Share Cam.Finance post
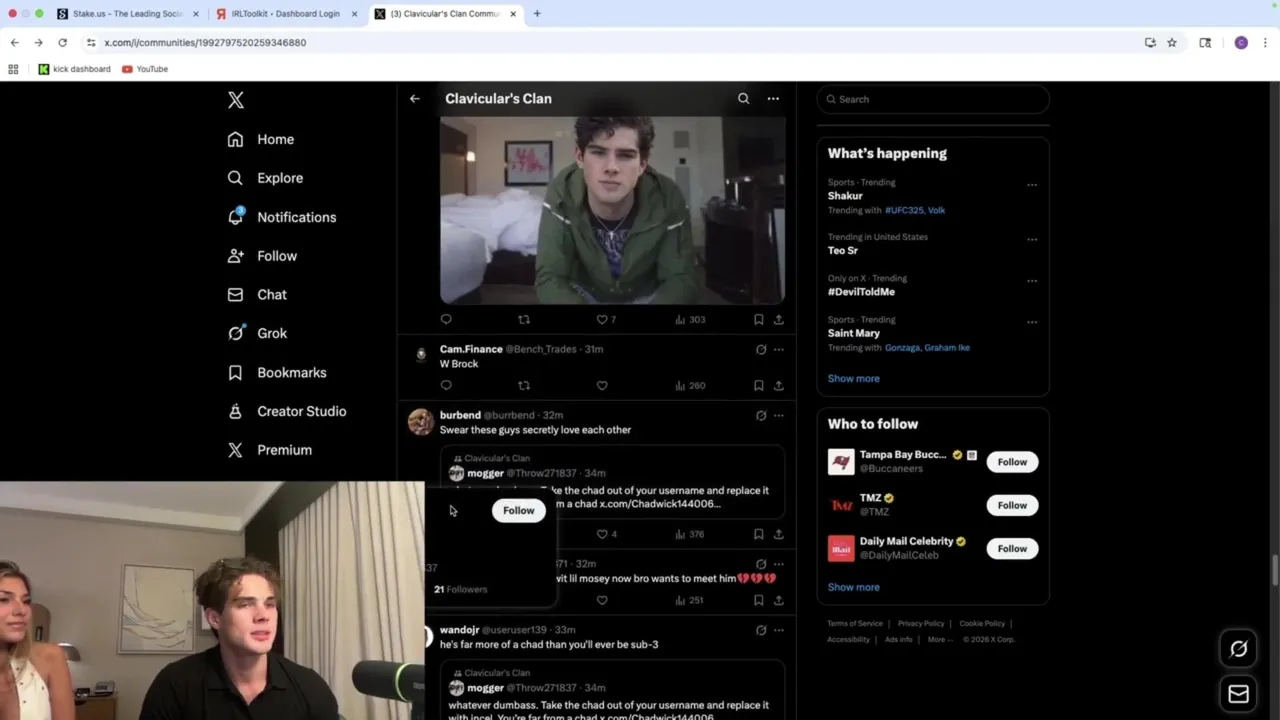The height and width of the screenshot is (720, 1280). (778, 386)
